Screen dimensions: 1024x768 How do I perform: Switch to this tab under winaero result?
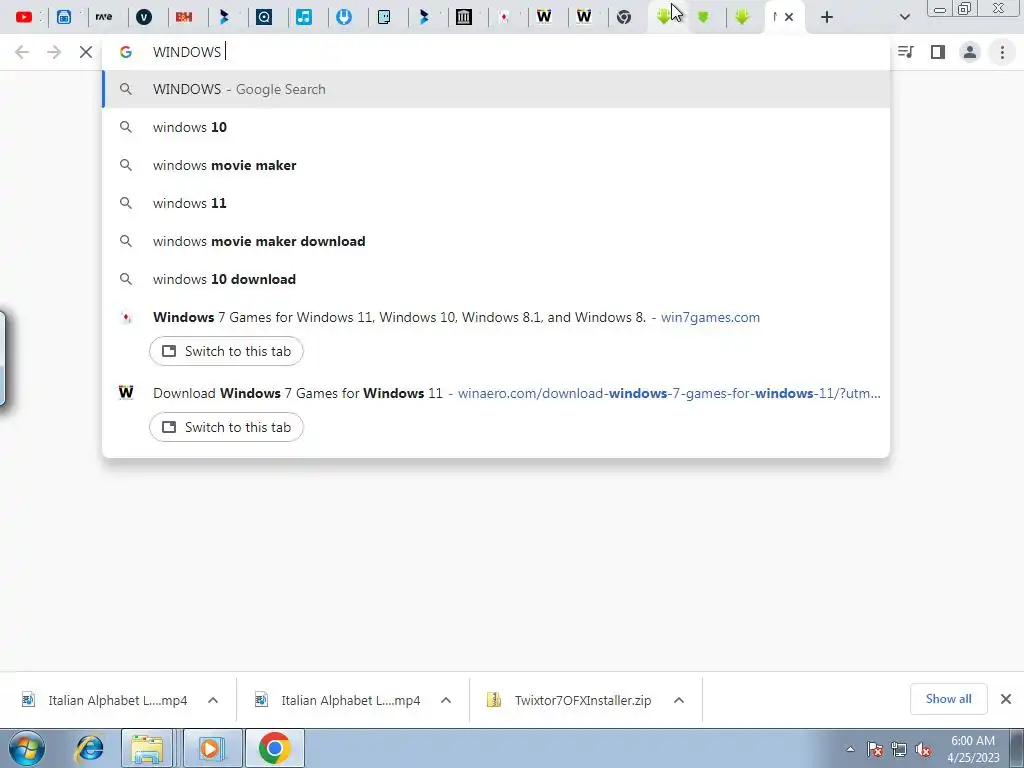226,427
